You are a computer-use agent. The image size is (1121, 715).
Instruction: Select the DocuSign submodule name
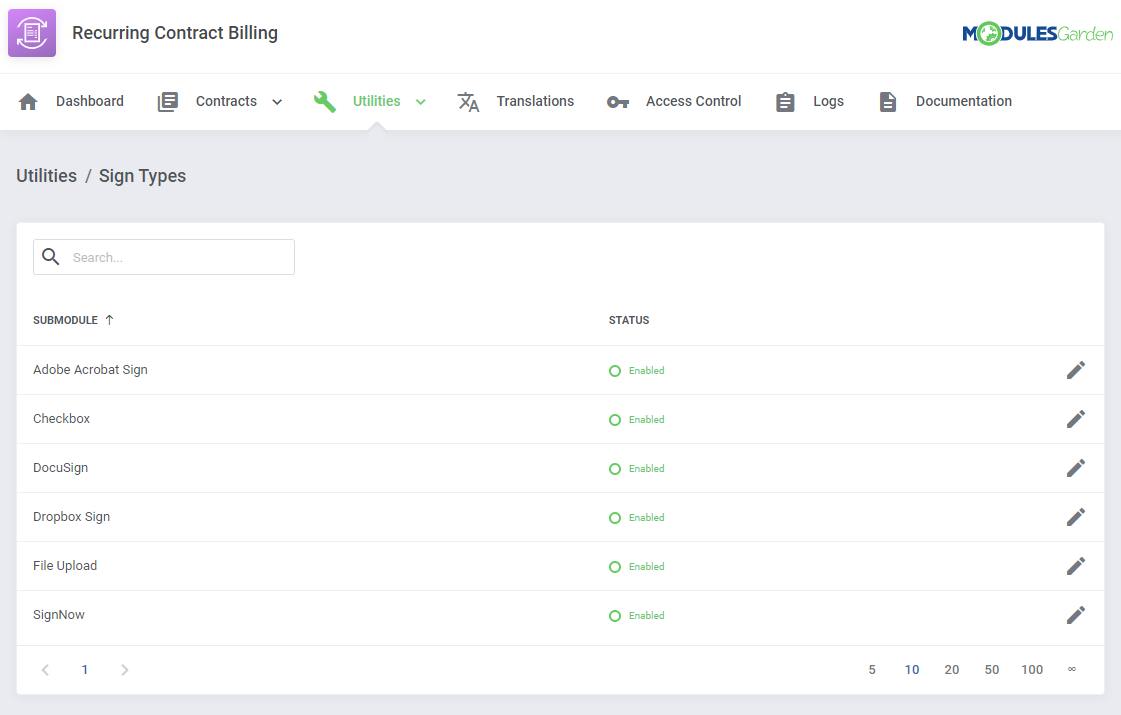61,468
